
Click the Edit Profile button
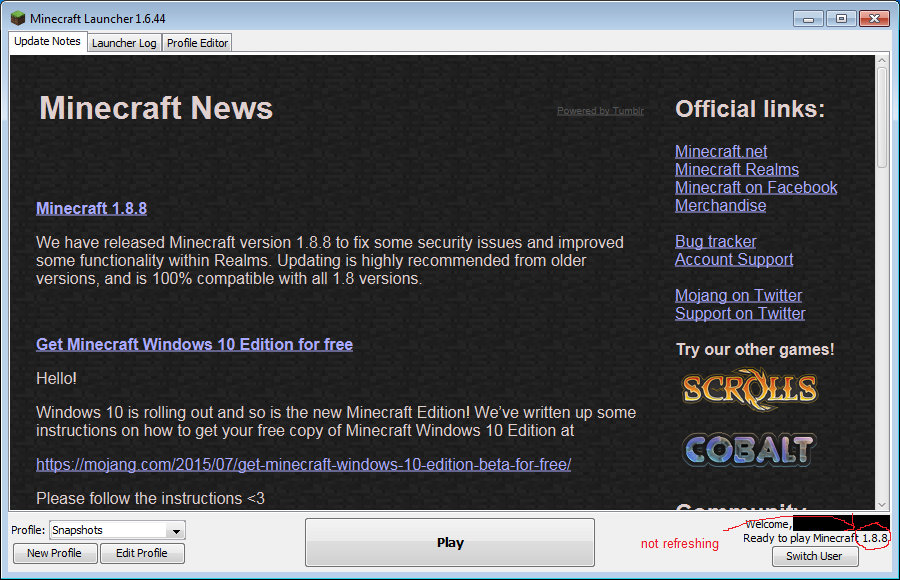click(142, 553)
